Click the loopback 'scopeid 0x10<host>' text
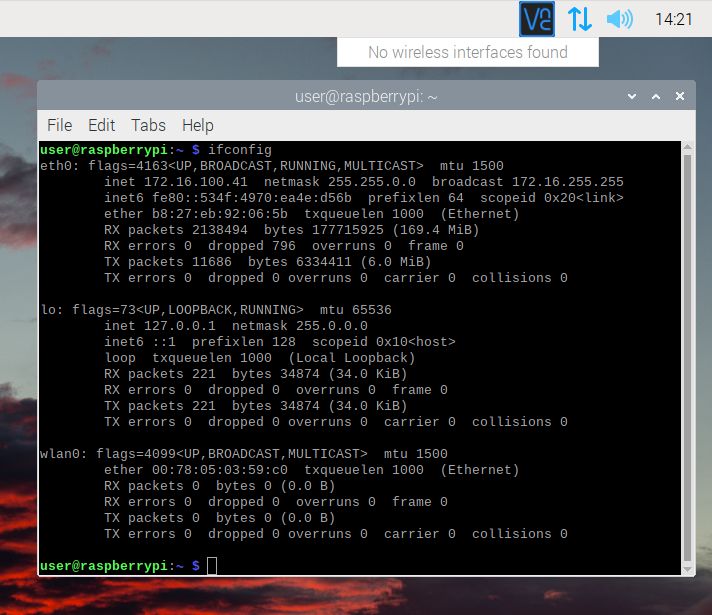This screenshot has height=615, width=712. (x=384, y=342)
